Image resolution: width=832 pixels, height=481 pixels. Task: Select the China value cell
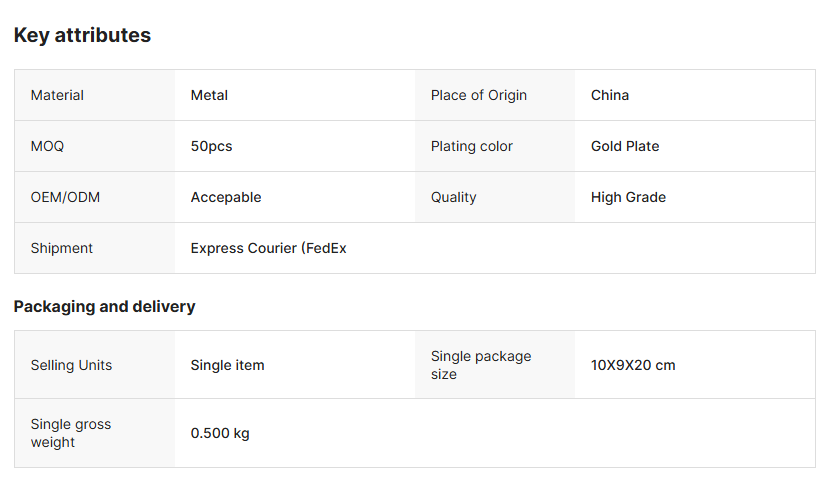tap(610, 95)
